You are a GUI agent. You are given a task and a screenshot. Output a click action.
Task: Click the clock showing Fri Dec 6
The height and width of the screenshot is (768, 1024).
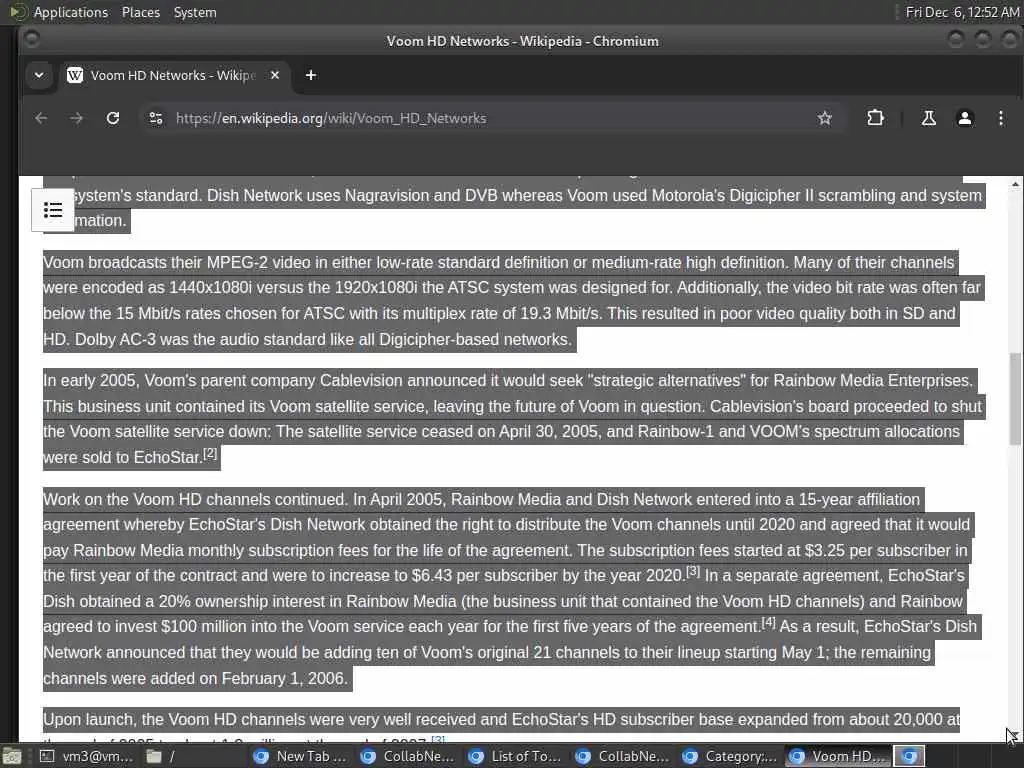pos(962,12)
